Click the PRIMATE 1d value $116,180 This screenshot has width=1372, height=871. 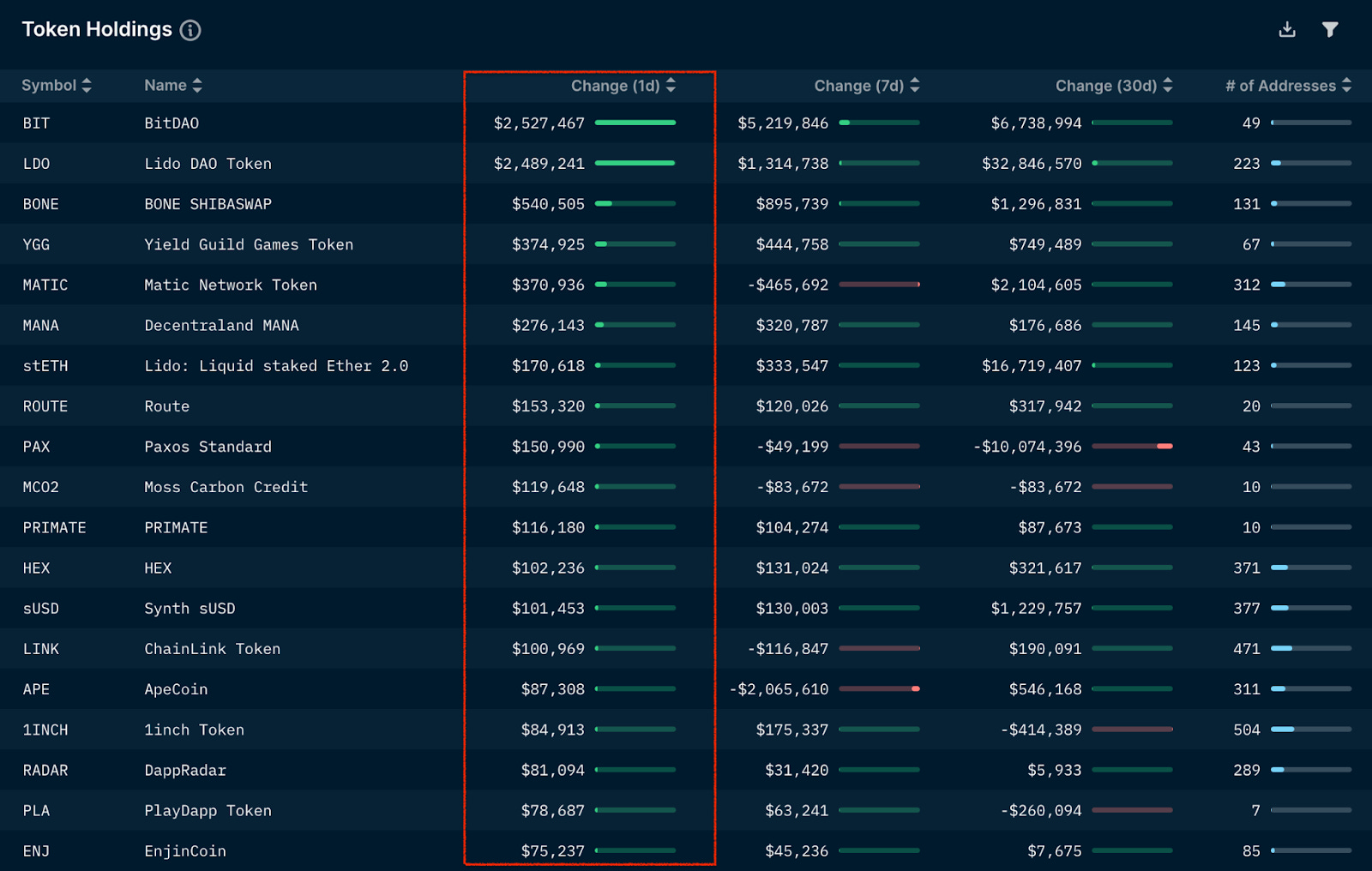(x=549, y=528)
